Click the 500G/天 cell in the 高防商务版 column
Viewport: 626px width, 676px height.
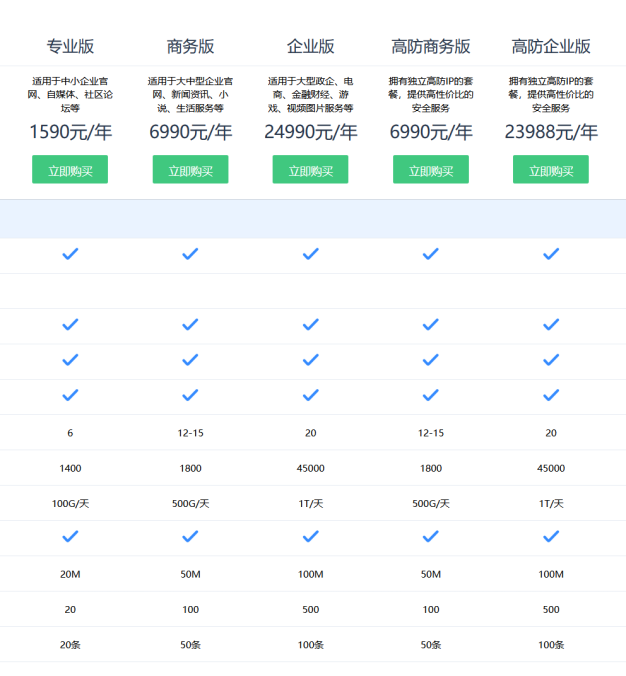pos(431,504)
